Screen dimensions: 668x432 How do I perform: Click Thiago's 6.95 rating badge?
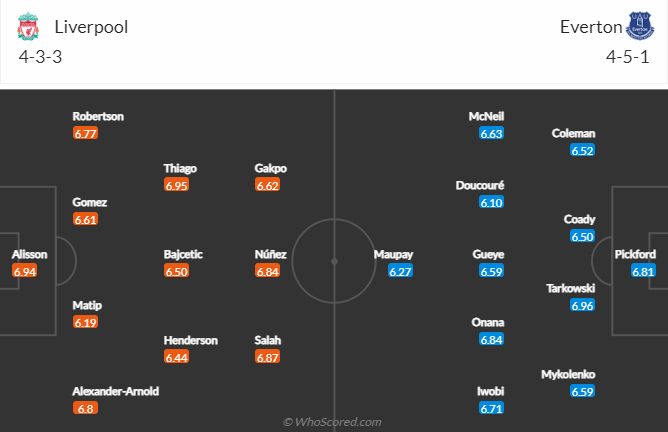pos(177,185)
